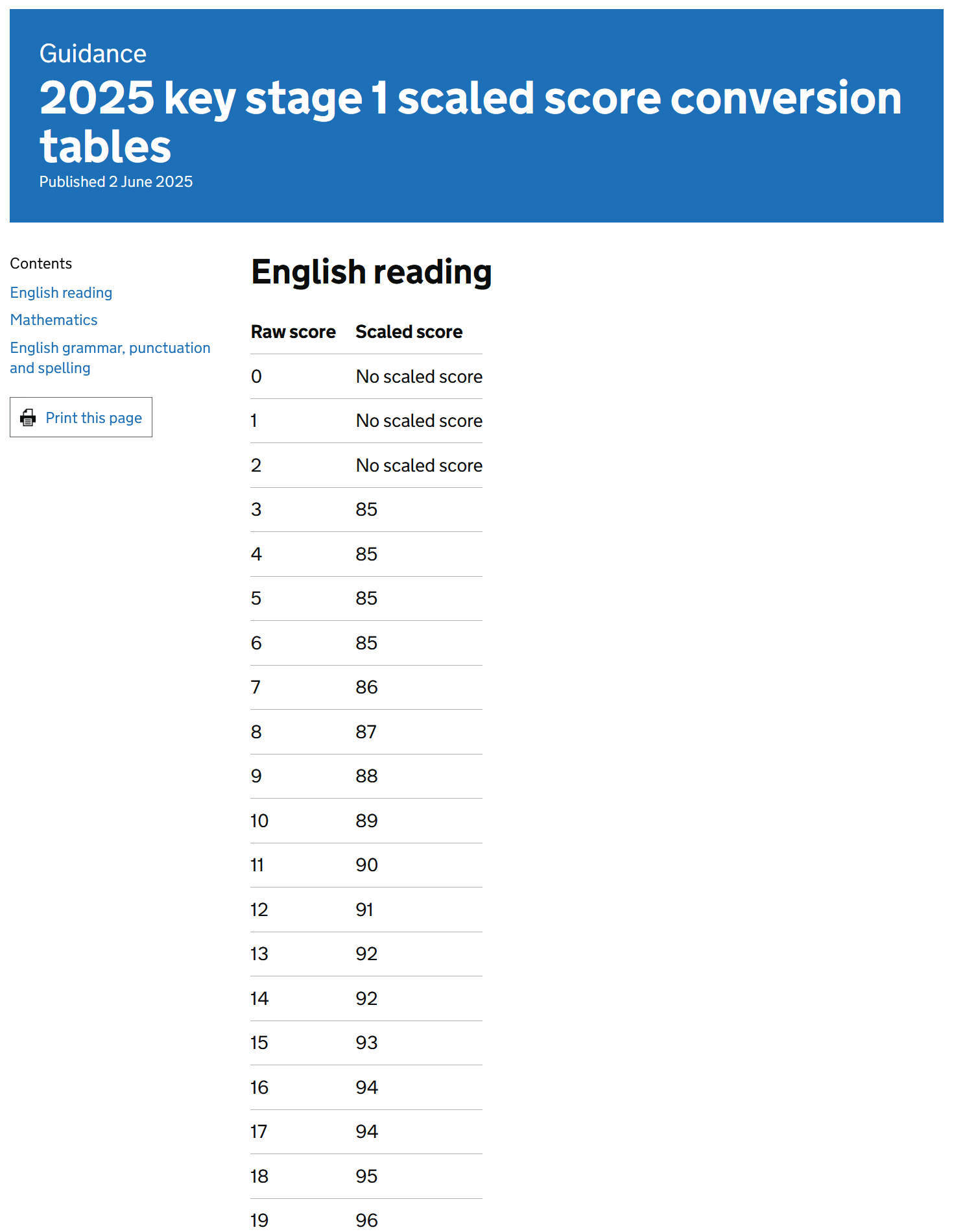Select the Raw score column header

(293, 332)
